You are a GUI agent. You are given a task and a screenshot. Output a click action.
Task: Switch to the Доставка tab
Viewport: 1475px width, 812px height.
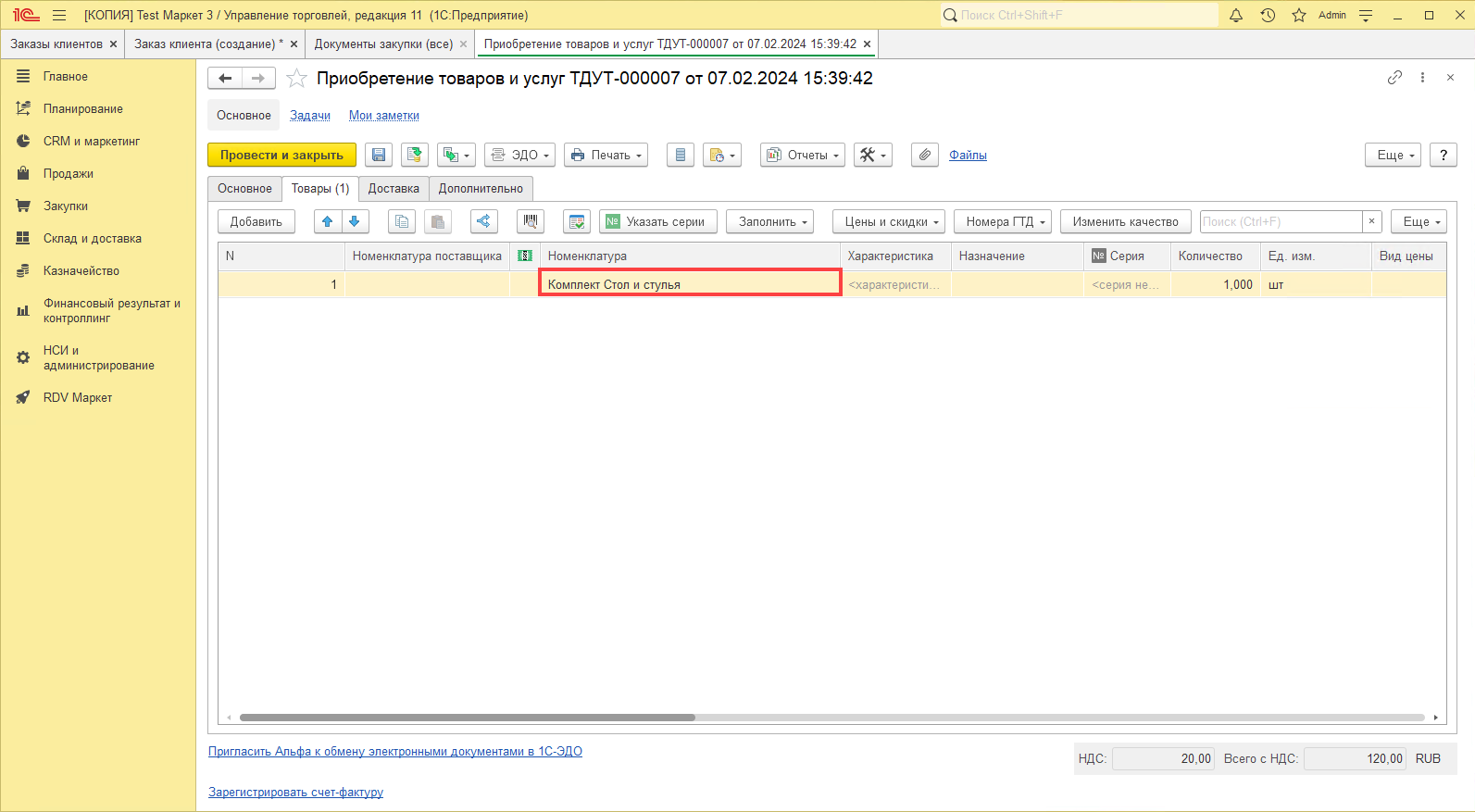point(394,188)
